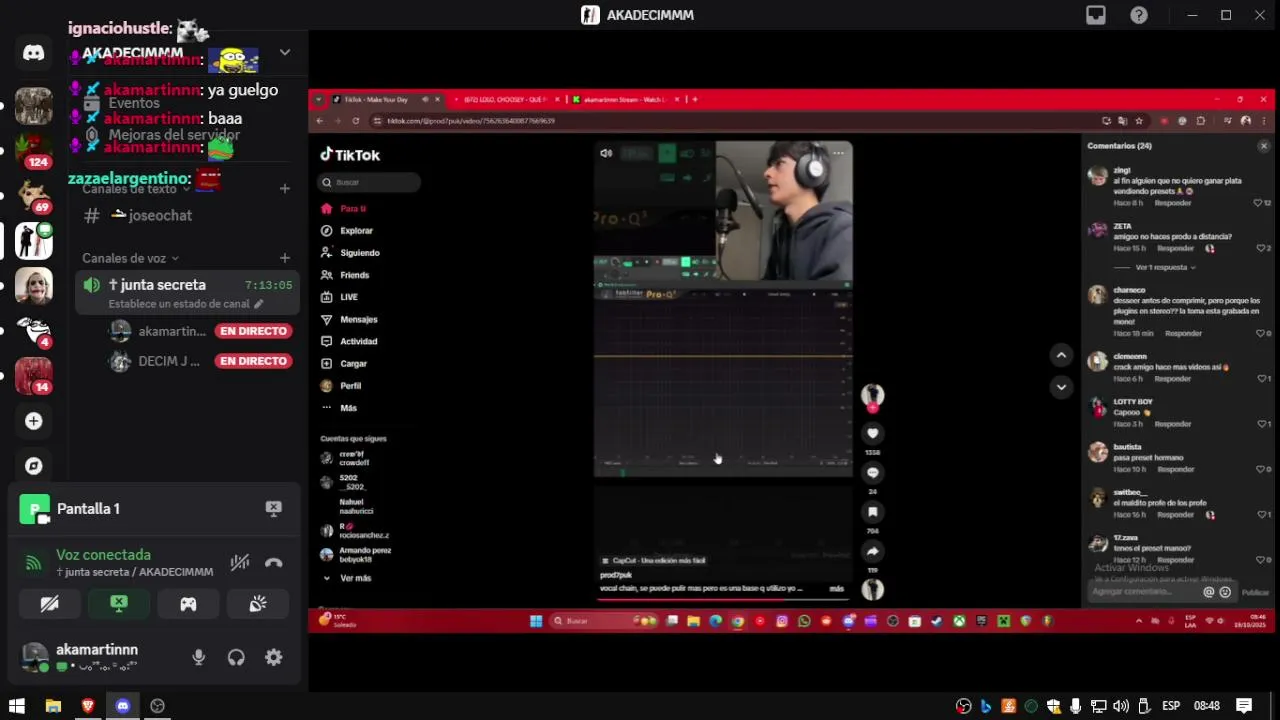This screenshot has width=1280, height=720.
Task: Open the server with the 14 badge
Action: pos(33,375)
